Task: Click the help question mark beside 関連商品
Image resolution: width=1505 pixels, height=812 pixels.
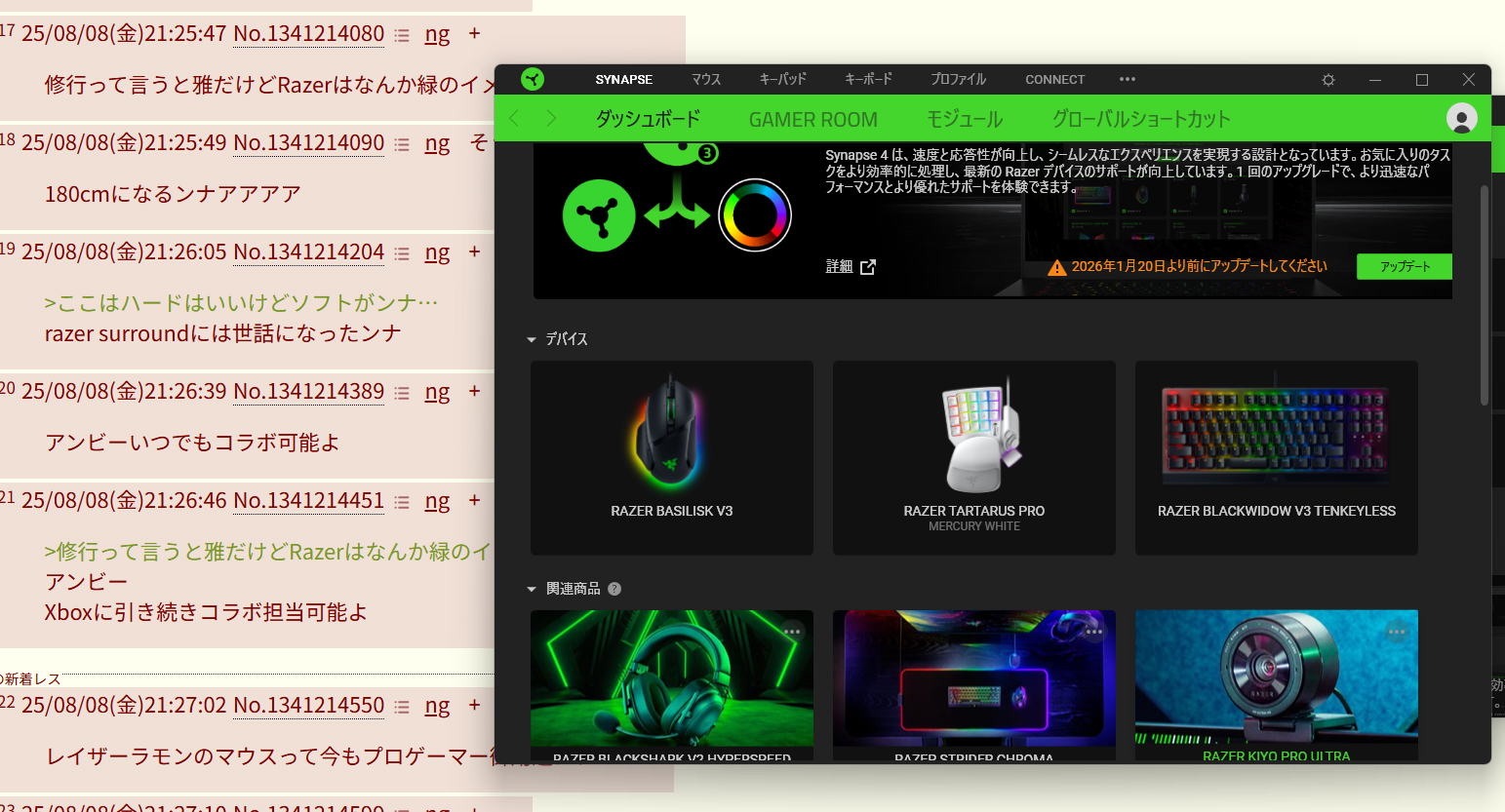Action: [x=614, y=589]
